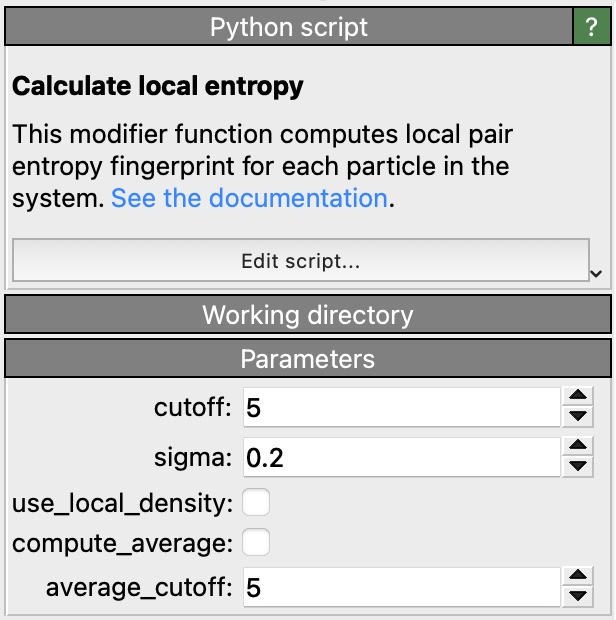Collapse the Parameters section header
Screen dimensions: 616x620
click(307, 359)
